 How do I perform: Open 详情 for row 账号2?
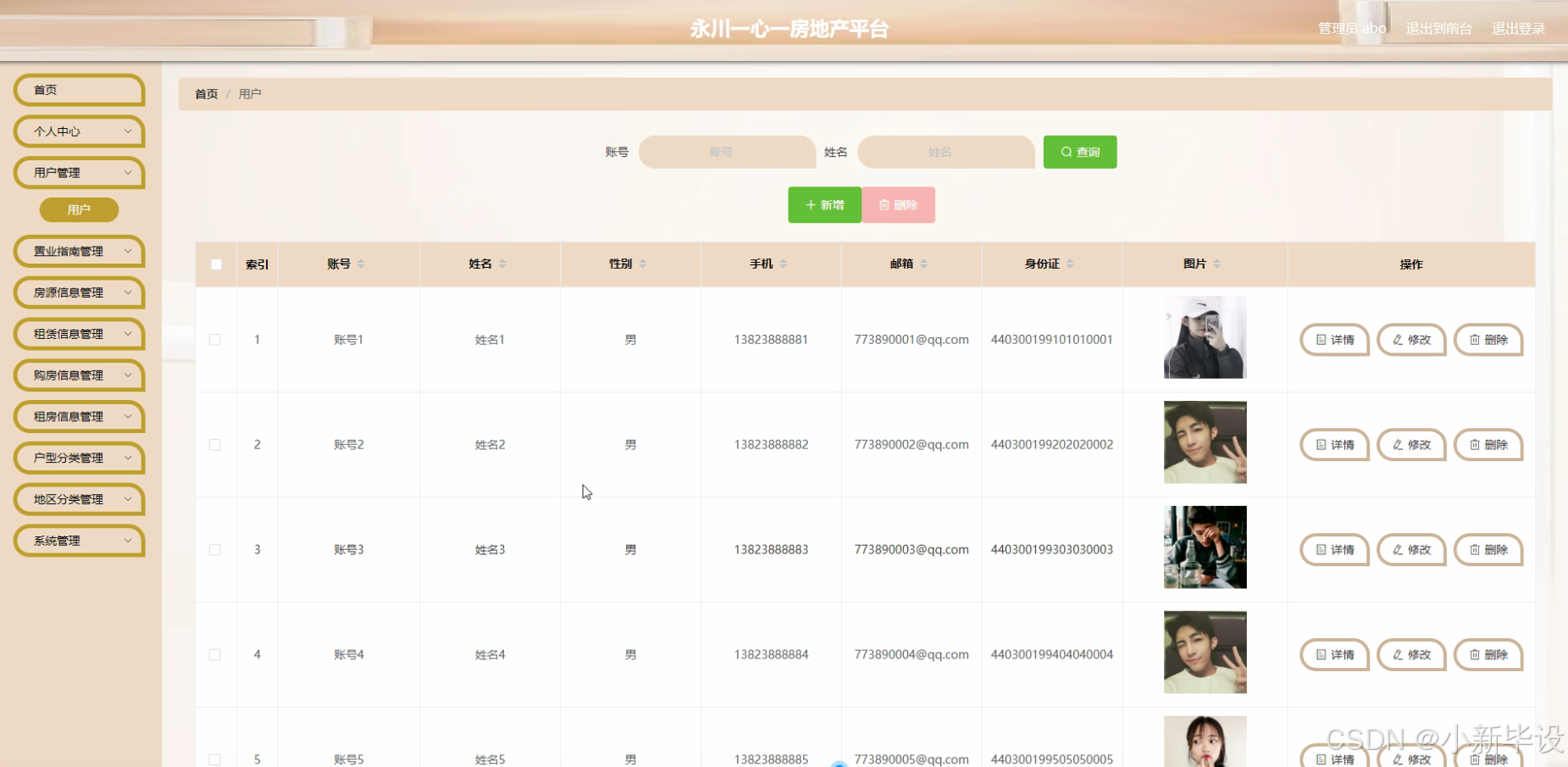tap(1334, 445)
